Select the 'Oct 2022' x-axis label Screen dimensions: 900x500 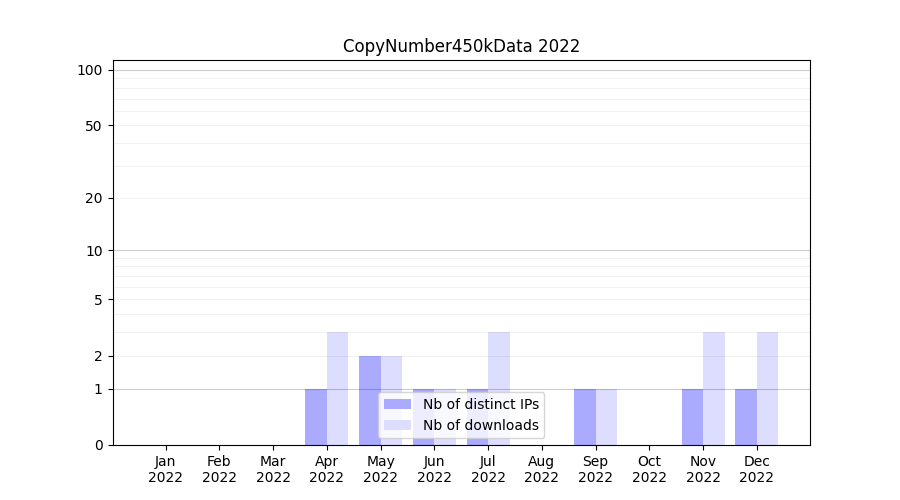click(x=649, y=469)
